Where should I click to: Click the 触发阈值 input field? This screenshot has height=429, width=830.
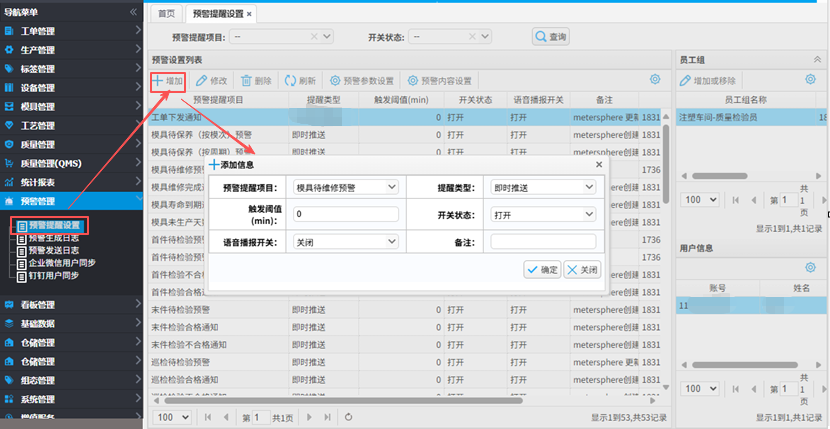345,214
